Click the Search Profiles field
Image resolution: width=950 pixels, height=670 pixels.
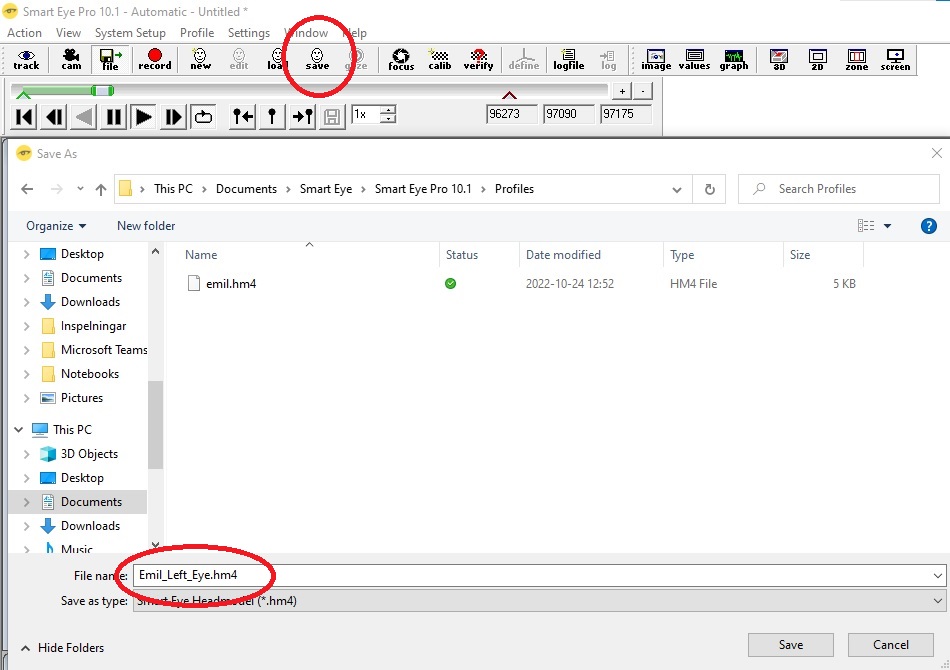tap(839, 189)
